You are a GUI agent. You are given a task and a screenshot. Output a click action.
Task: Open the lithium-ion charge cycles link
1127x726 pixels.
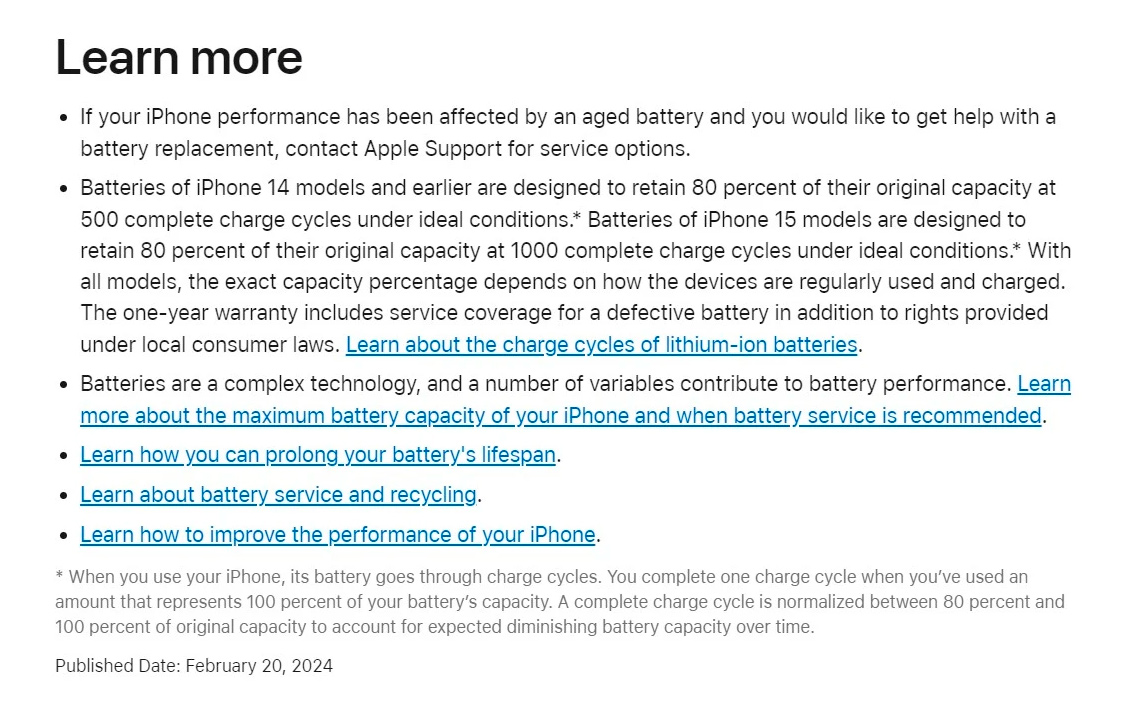pos(601,345)
